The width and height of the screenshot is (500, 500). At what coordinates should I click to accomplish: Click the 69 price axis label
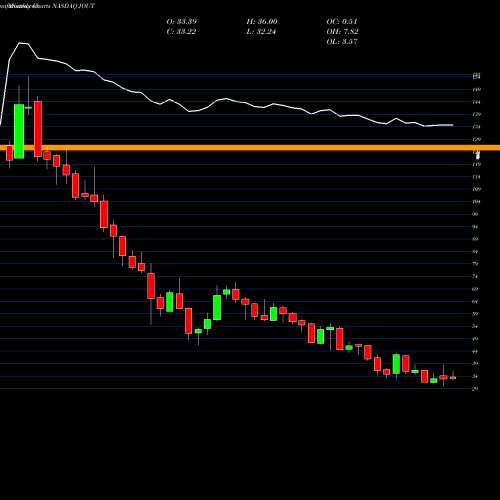coord(476,289)
